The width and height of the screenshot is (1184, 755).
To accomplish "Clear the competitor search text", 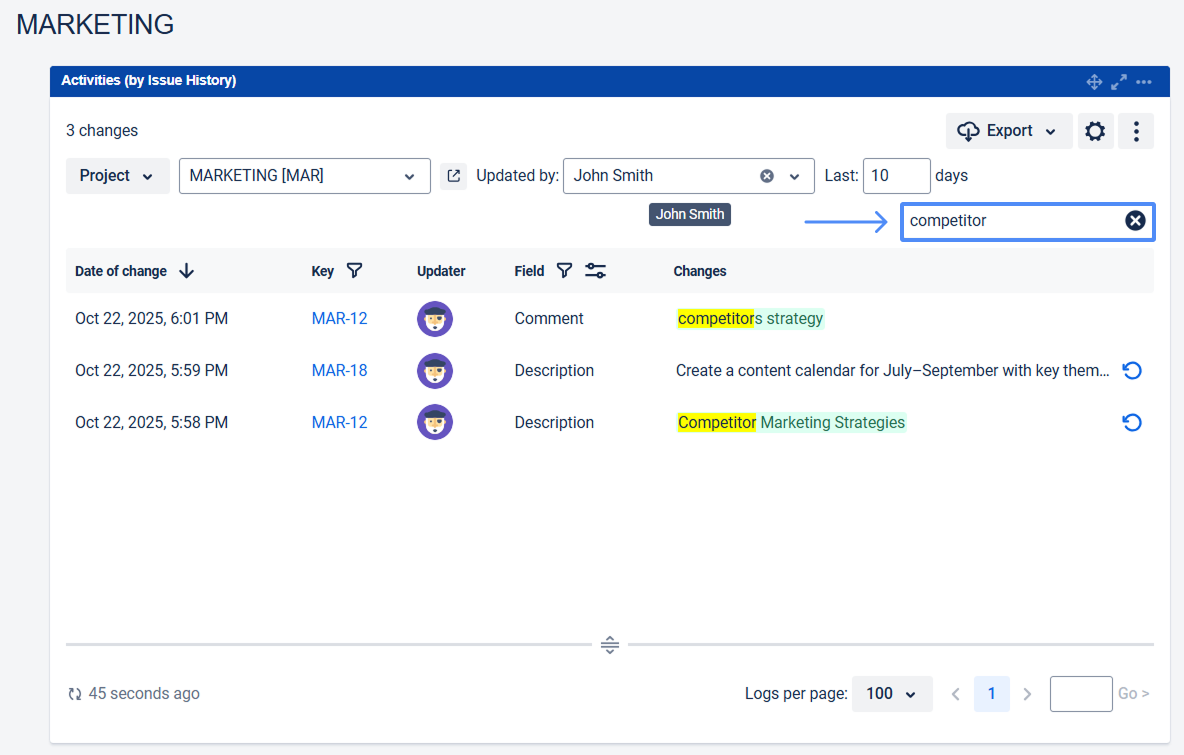I will 1135,221.
